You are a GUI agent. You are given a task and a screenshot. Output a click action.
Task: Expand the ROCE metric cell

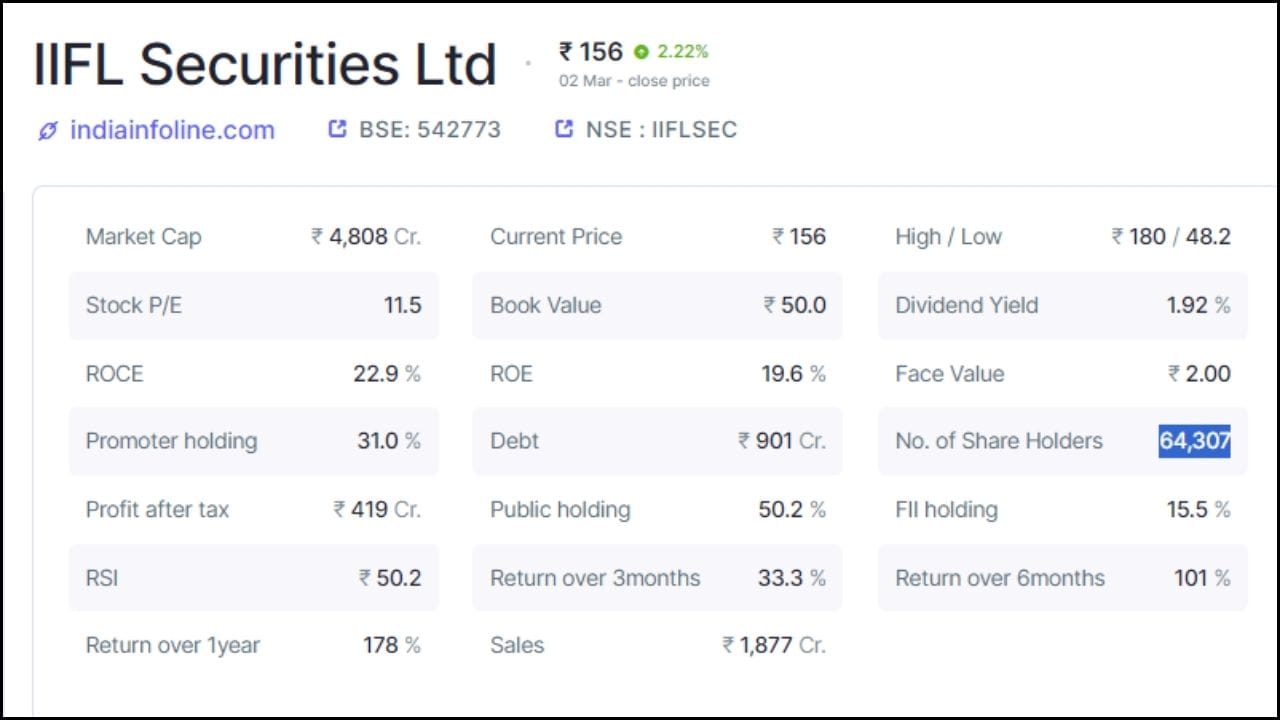[253, 373]
